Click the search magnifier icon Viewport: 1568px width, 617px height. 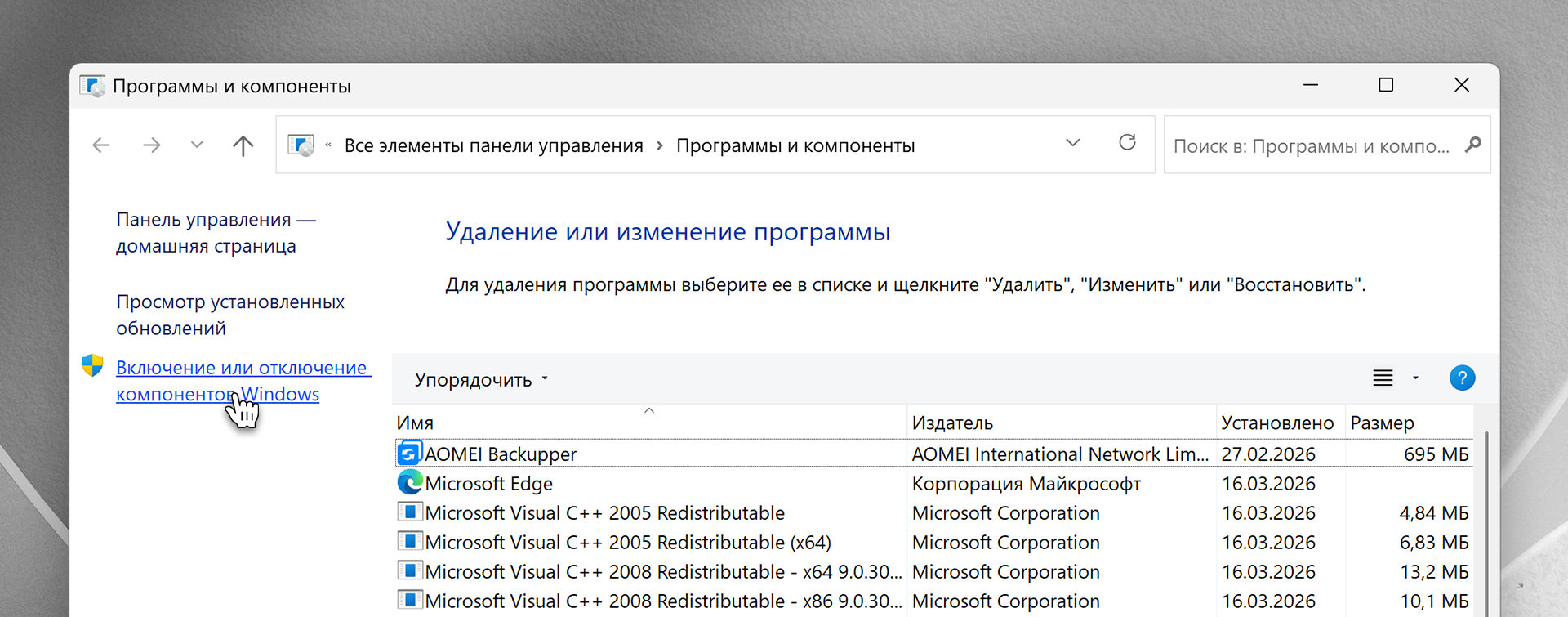[1472, 145]
